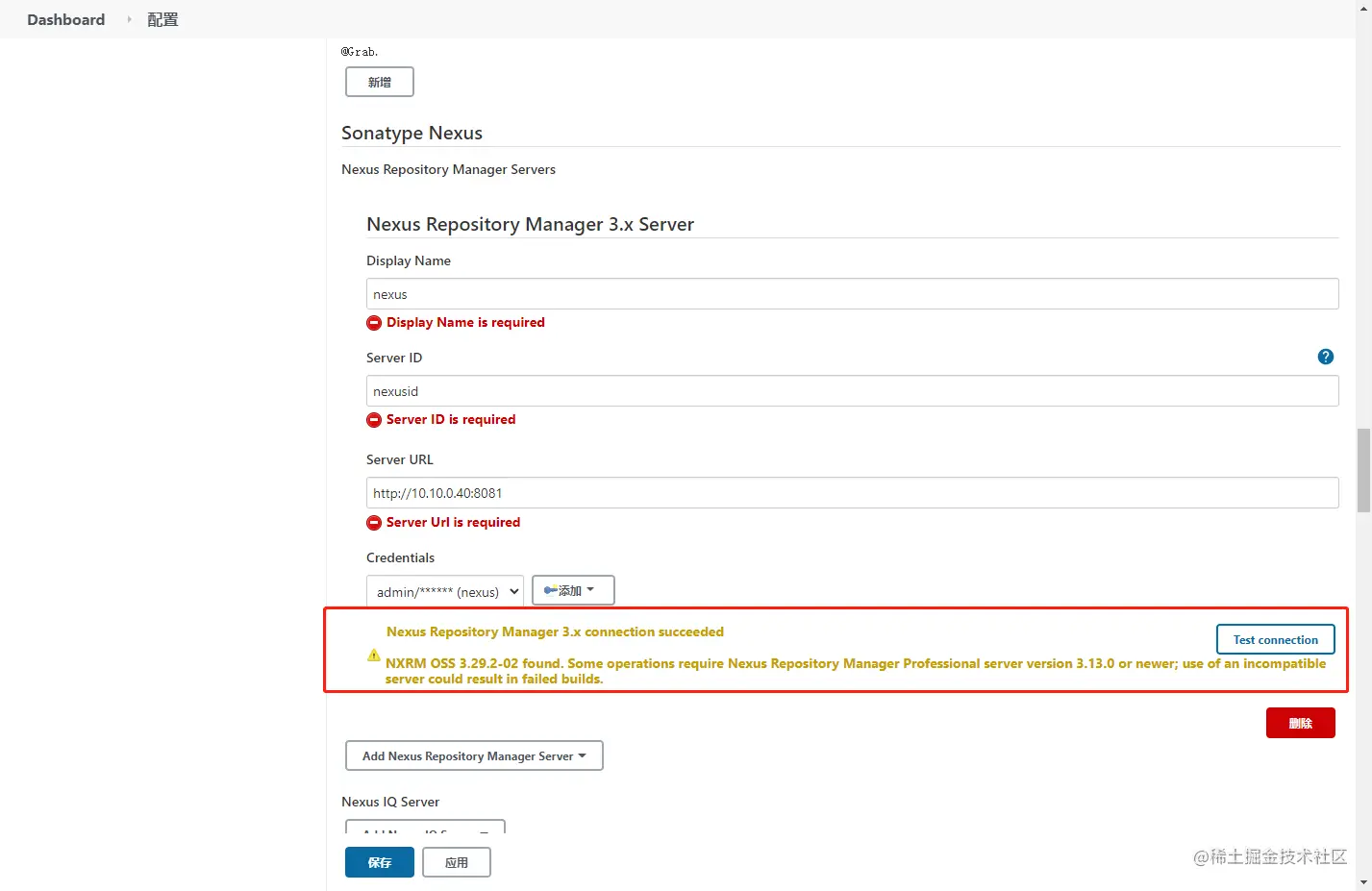Expand Add Nexus Repository Manager Server menu

pos(474,755)
